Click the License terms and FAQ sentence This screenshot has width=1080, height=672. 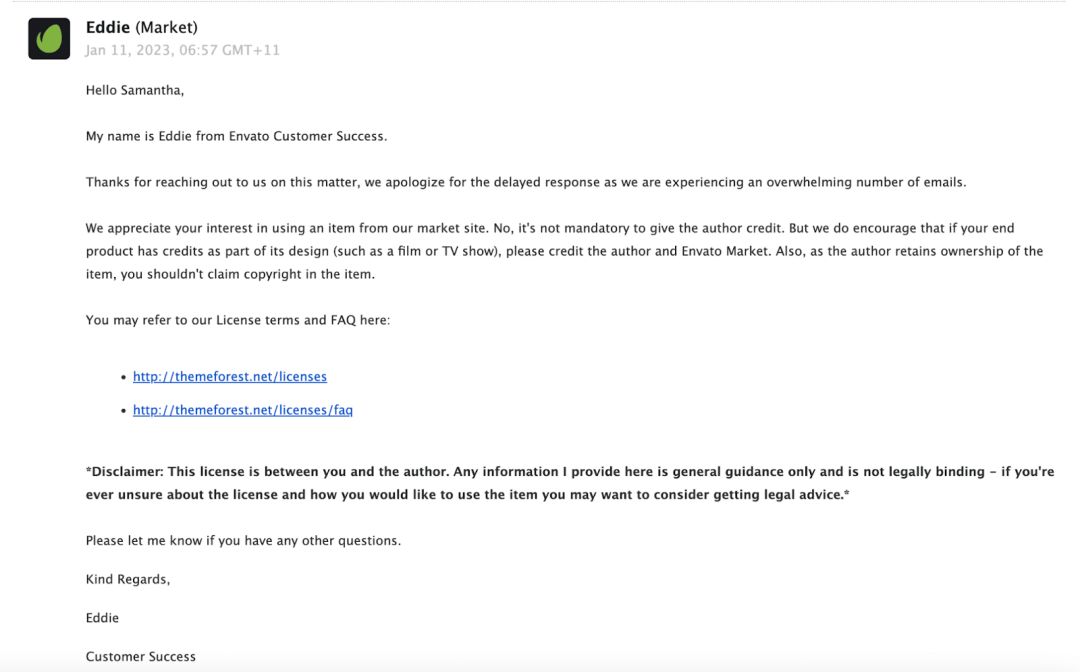tap(238, 320)
